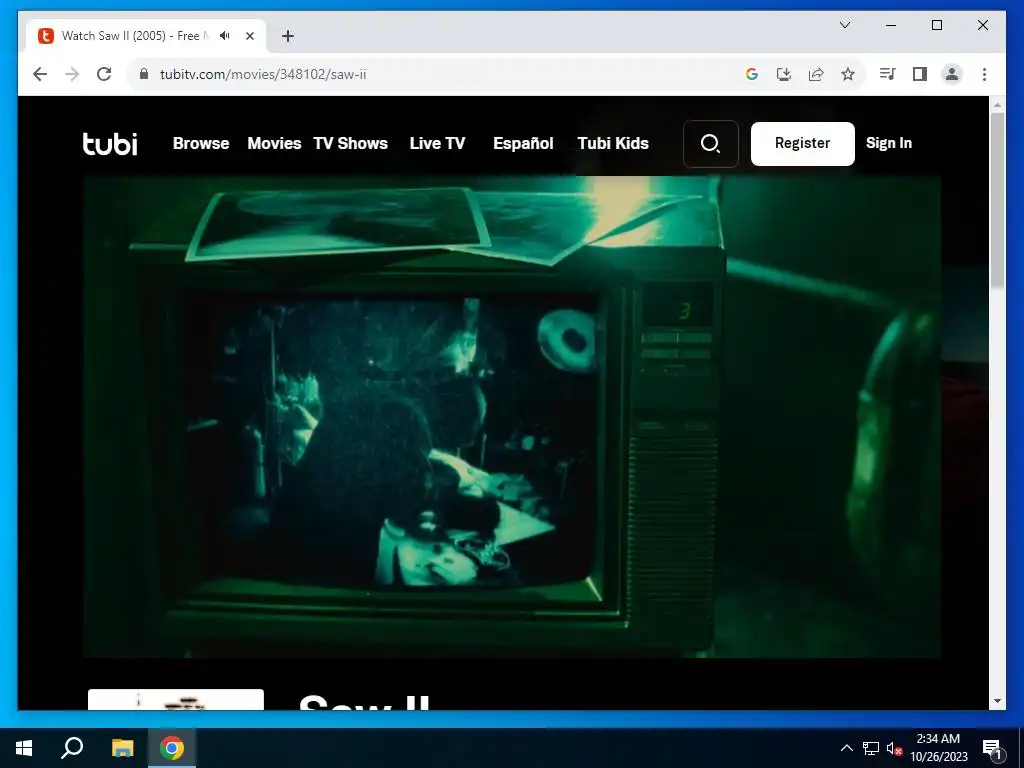Switch to Español section
The width and height of the screenshot is (1024, 768).
(523, 144)
